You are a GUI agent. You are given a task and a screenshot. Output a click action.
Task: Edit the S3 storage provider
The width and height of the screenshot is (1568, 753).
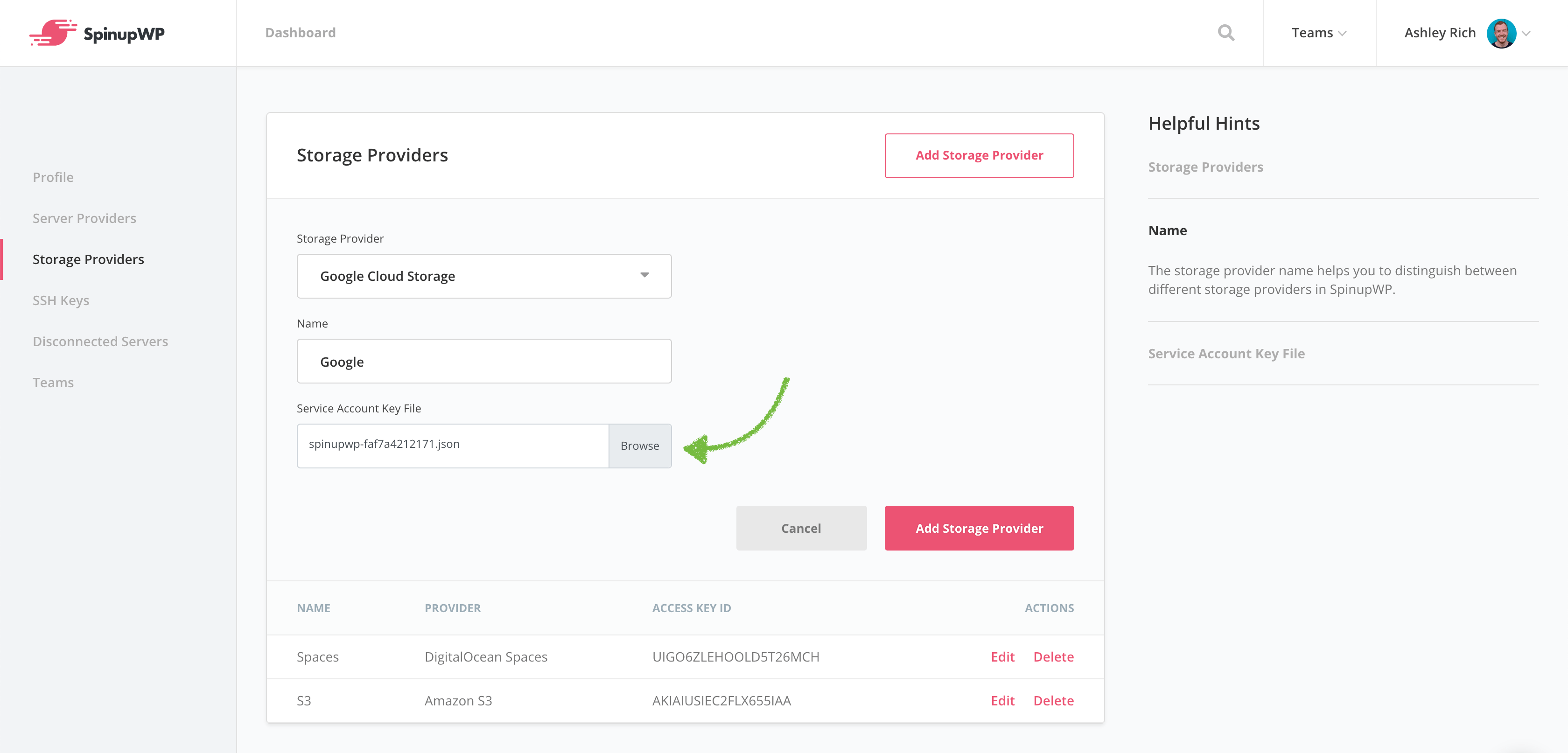pos(1002,701)
